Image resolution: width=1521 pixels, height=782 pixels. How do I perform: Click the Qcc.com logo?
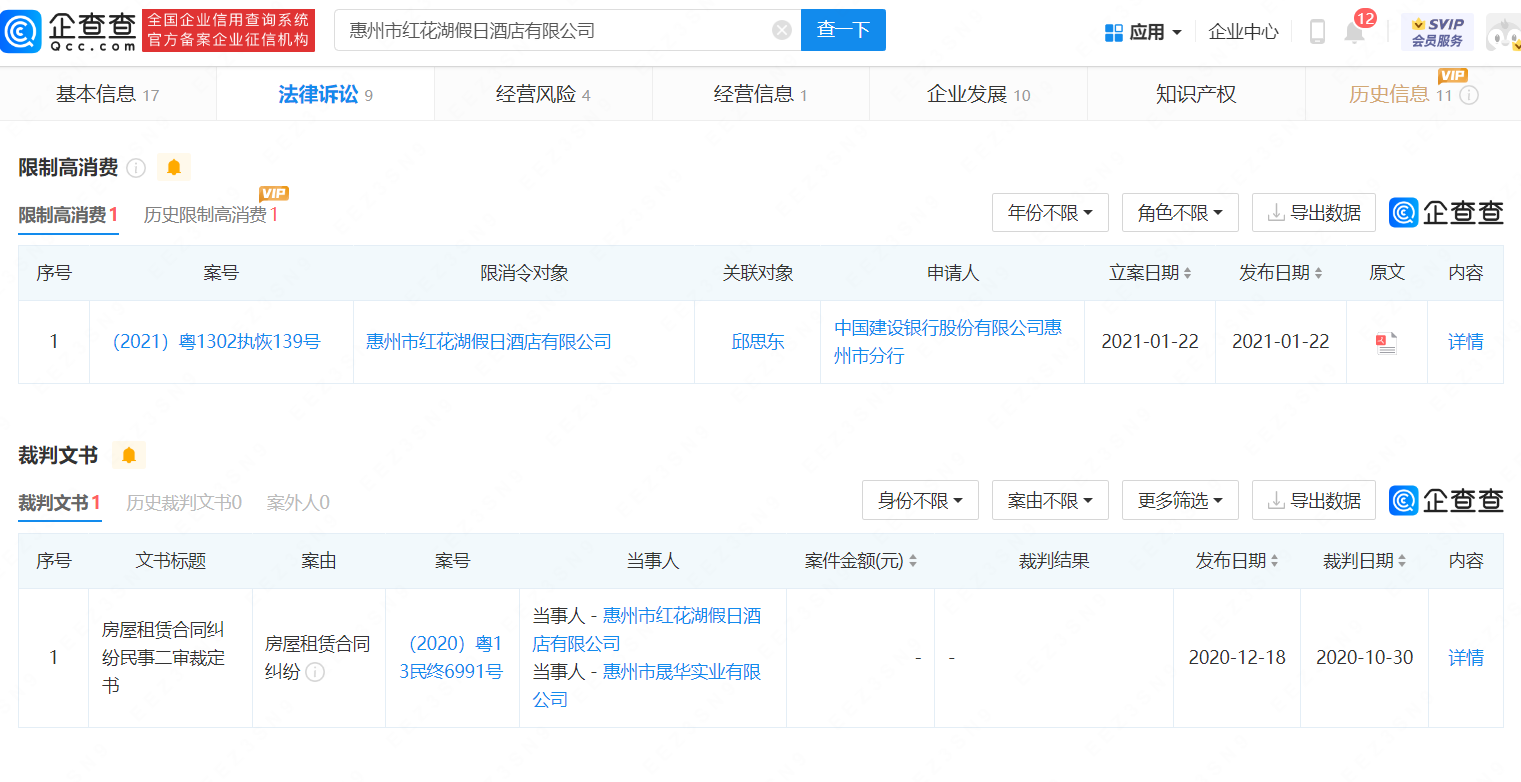70,31
